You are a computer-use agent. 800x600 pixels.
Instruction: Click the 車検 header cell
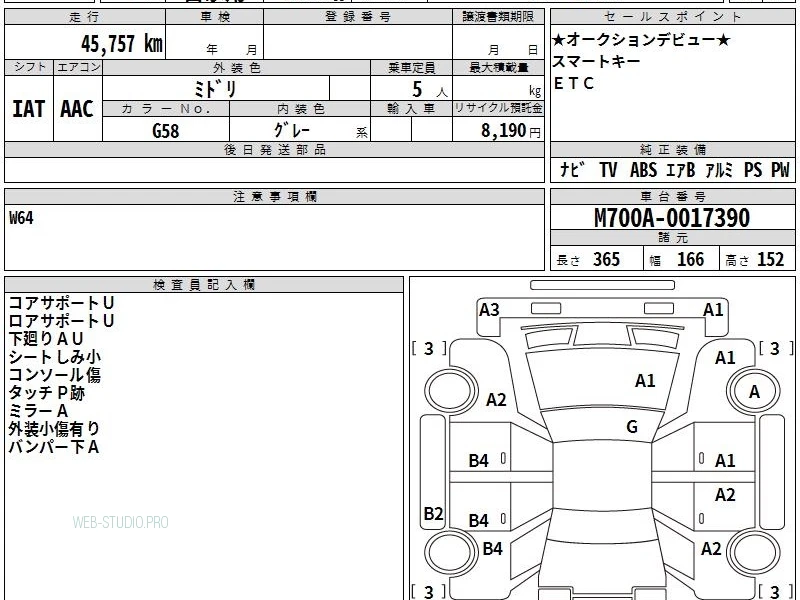tap(215, 17)
